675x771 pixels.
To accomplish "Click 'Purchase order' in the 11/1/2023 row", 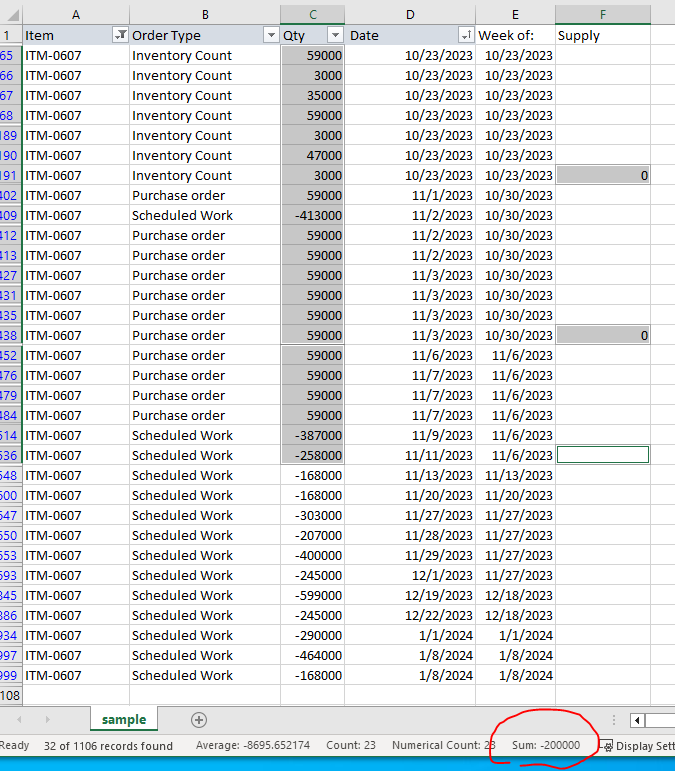I will [178, 195].
